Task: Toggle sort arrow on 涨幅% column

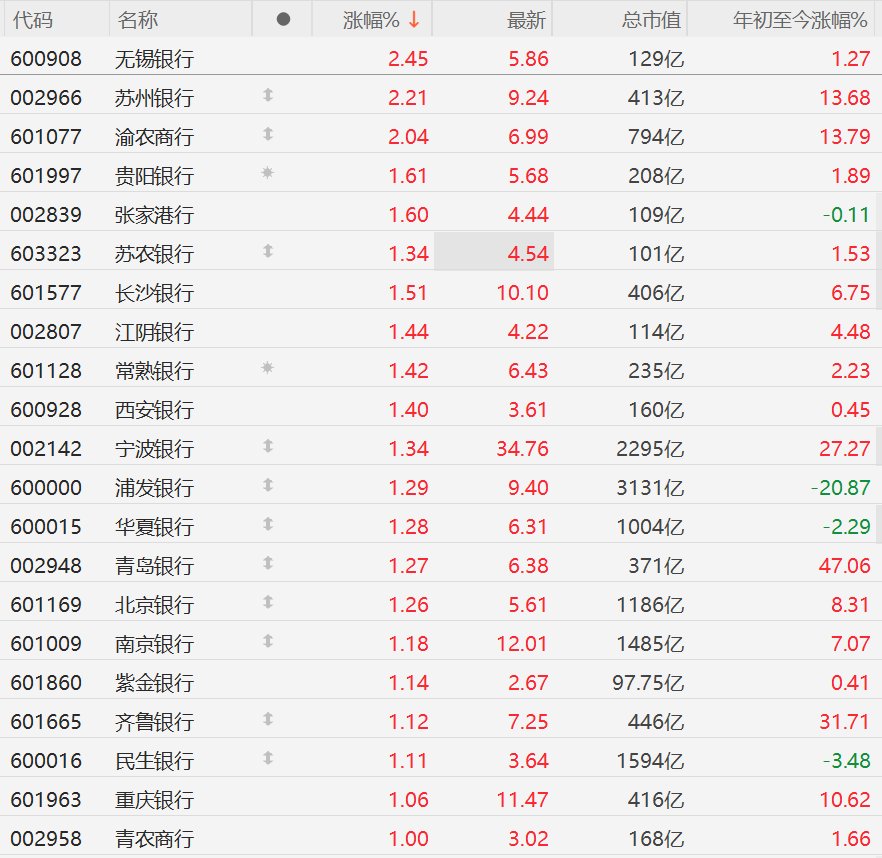Action: [x=415, y=20]
